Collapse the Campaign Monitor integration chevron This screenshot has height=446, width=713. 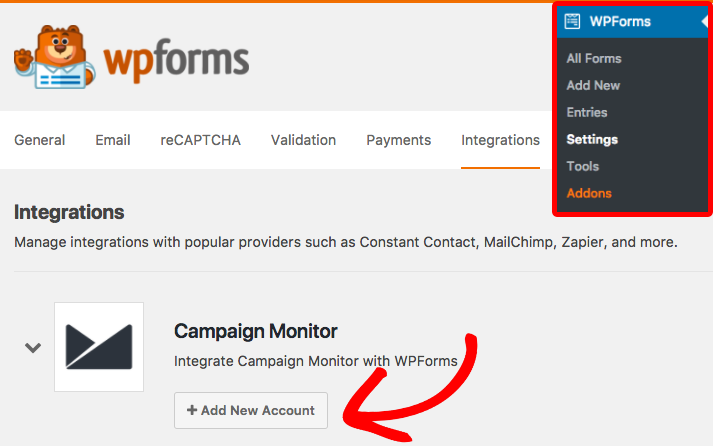(33, 348)
